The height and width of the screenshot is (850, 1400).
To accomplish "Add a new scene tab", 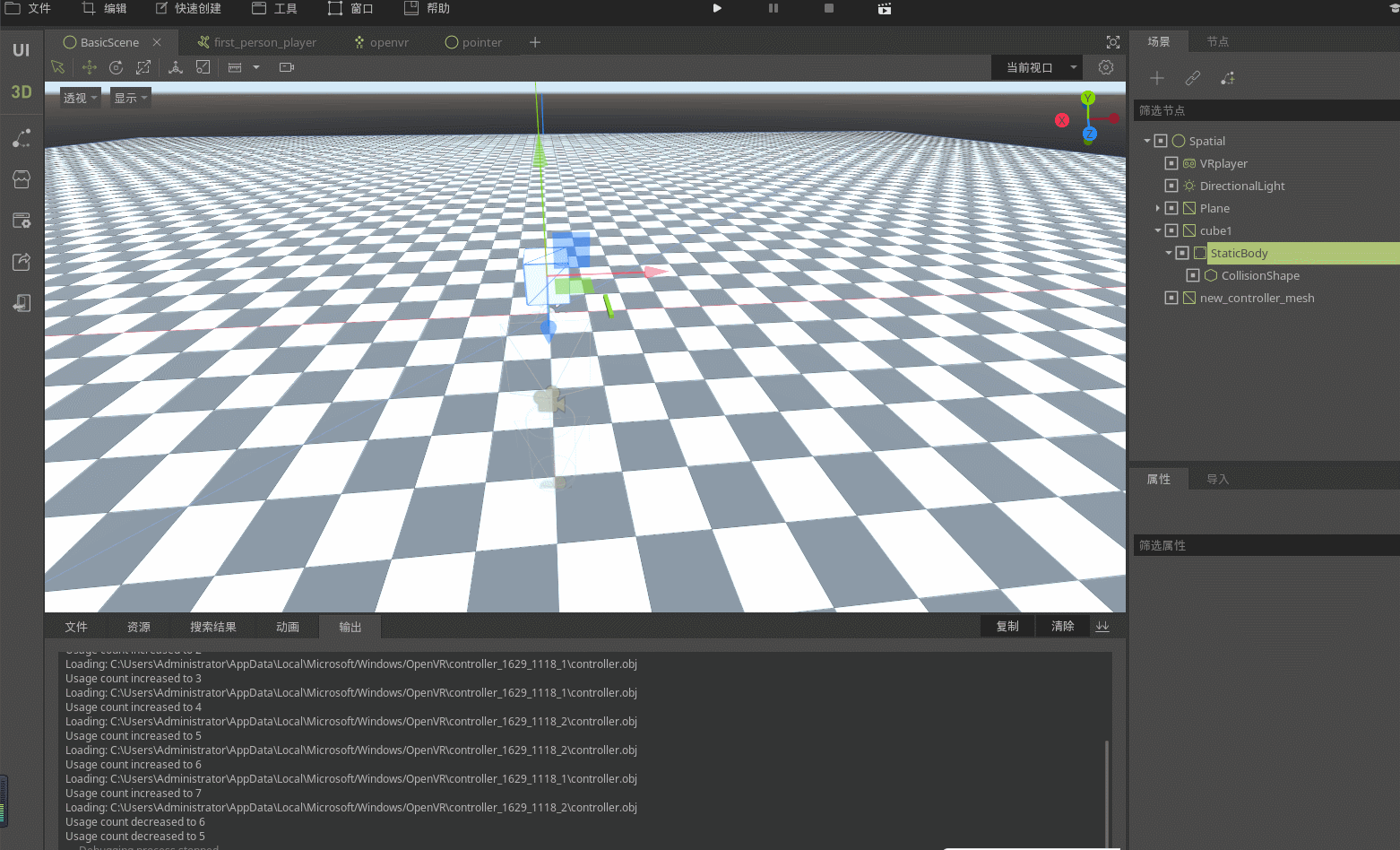I will 535,42.
